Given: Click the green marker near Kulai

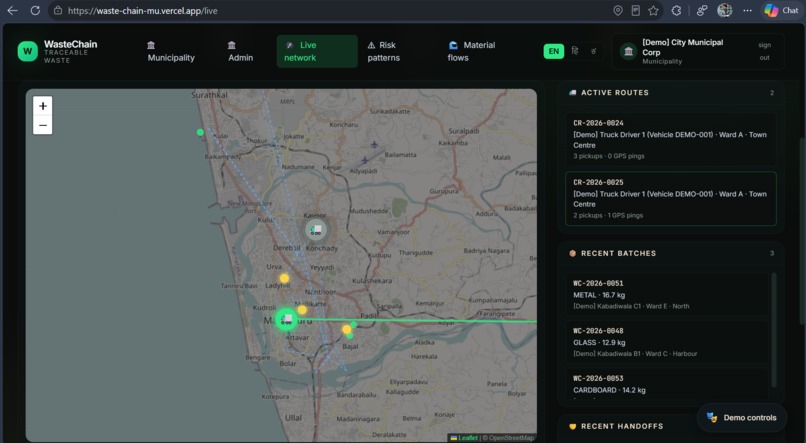Looking at the screenshot, I should pyautogui.click(x=200, y=133).
